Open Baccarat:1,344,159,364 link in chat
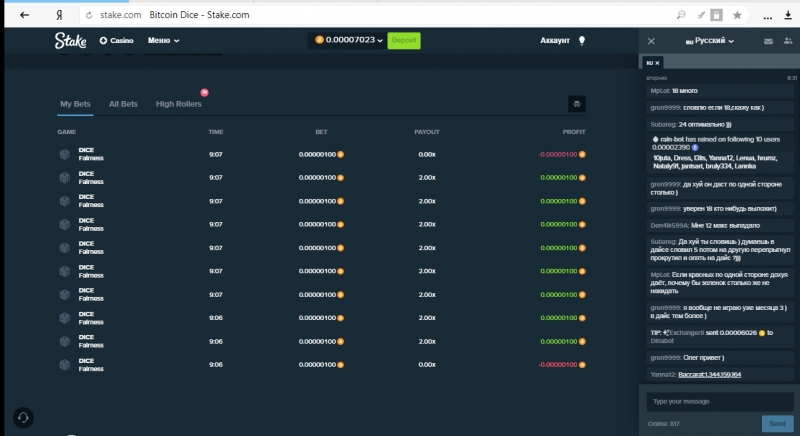Screen dimensions: 800x436 coord(709,374)
